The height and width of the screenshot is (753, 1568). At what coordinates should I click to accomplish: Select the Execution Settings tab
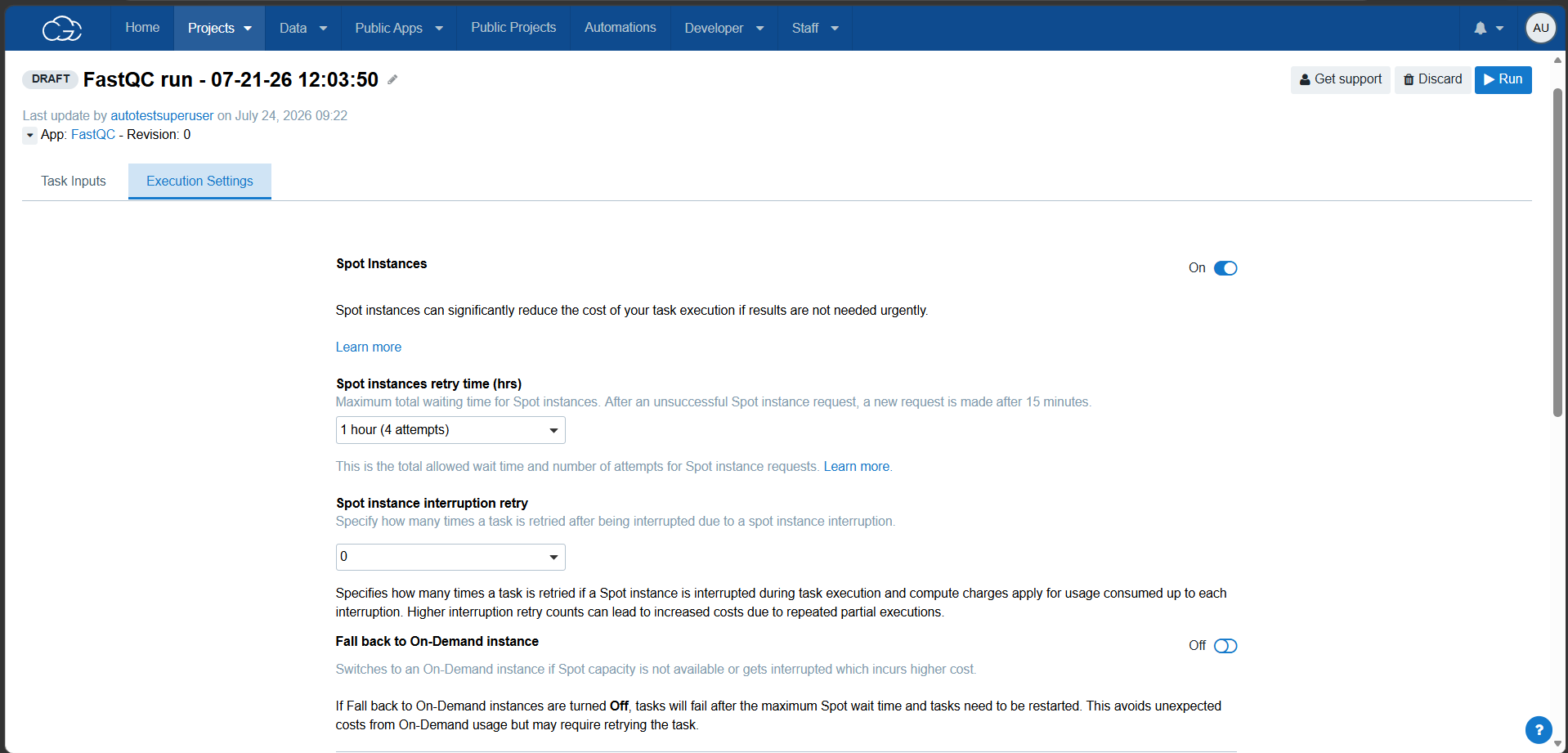pos(199,182)
